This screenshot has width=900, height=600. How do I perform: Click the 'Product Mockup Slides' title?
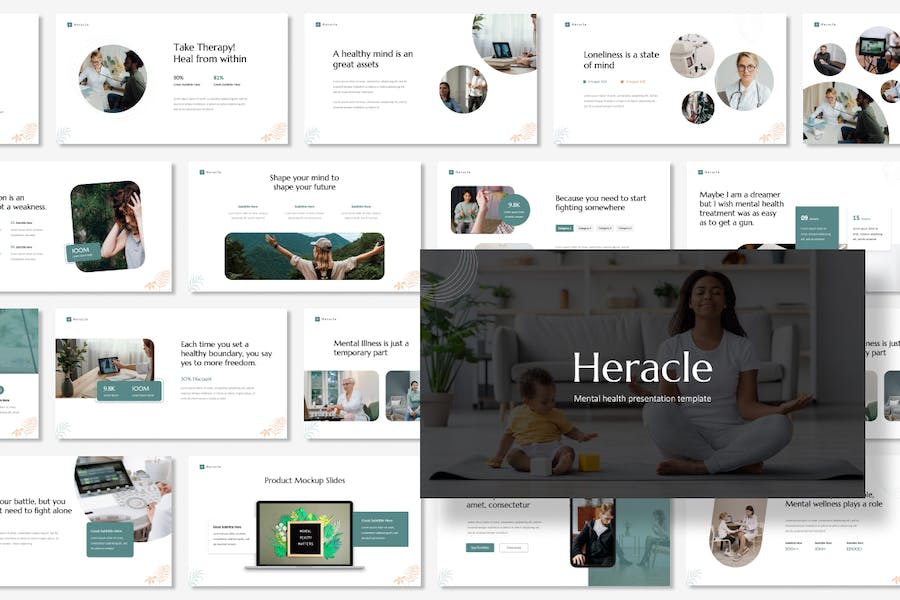[304, 480]
